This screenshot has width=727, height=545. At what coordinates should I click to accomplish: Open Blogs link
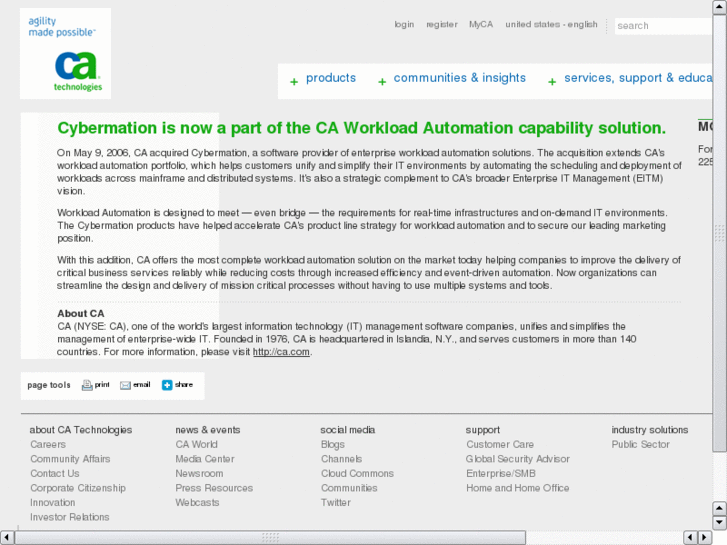pyautogui.click(x=333, y=444)
